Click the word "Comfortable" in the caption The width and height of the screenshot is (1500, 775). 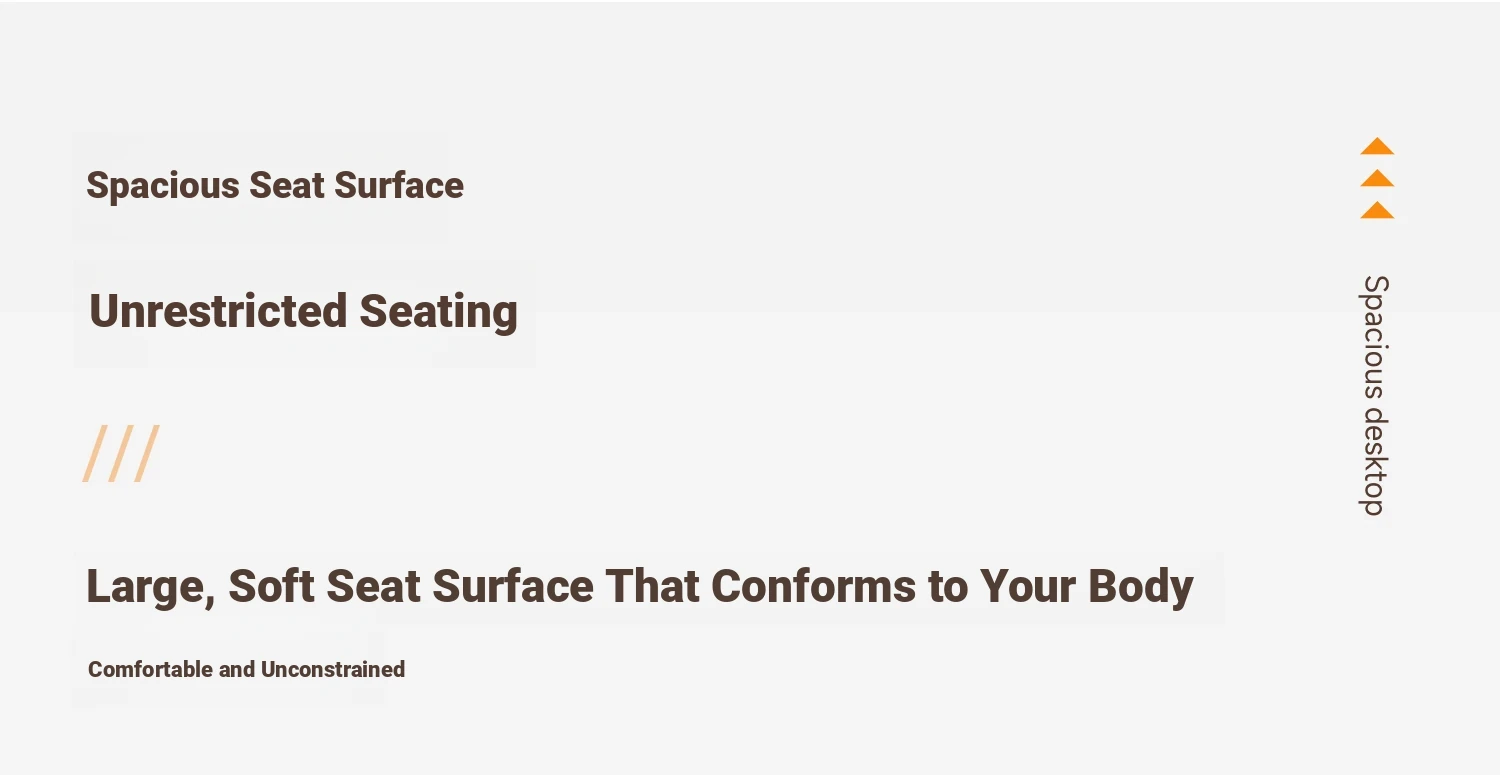tap(150, 669)
